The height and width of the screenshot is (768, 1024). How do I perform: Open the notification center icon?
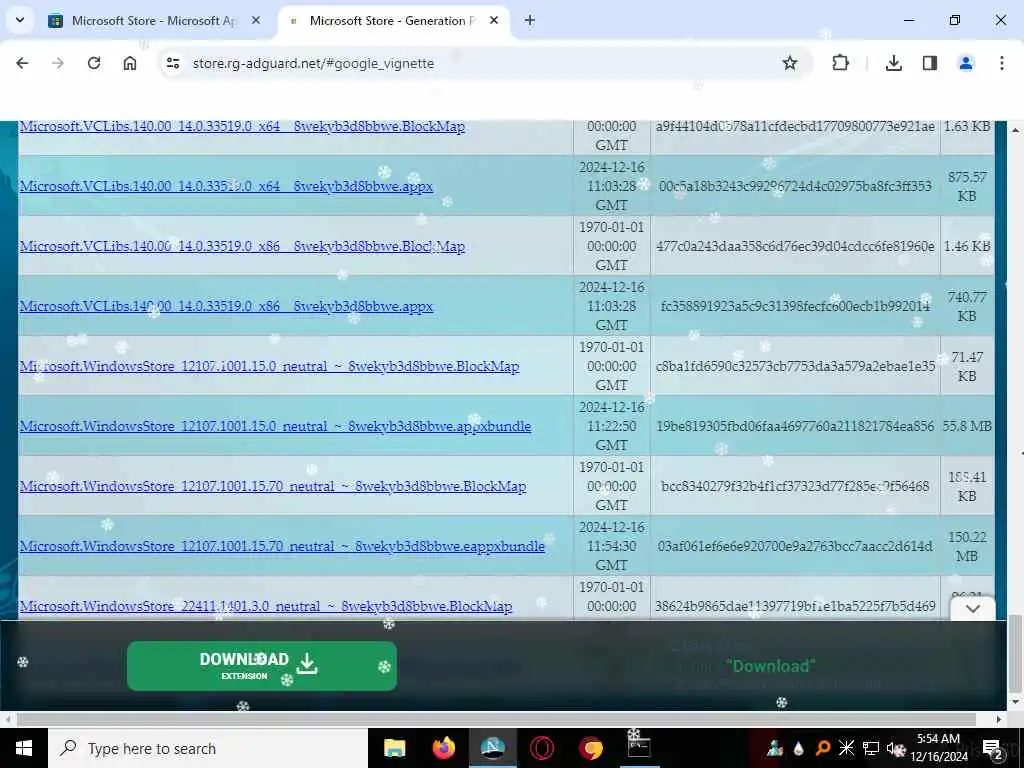coord(993,748)
